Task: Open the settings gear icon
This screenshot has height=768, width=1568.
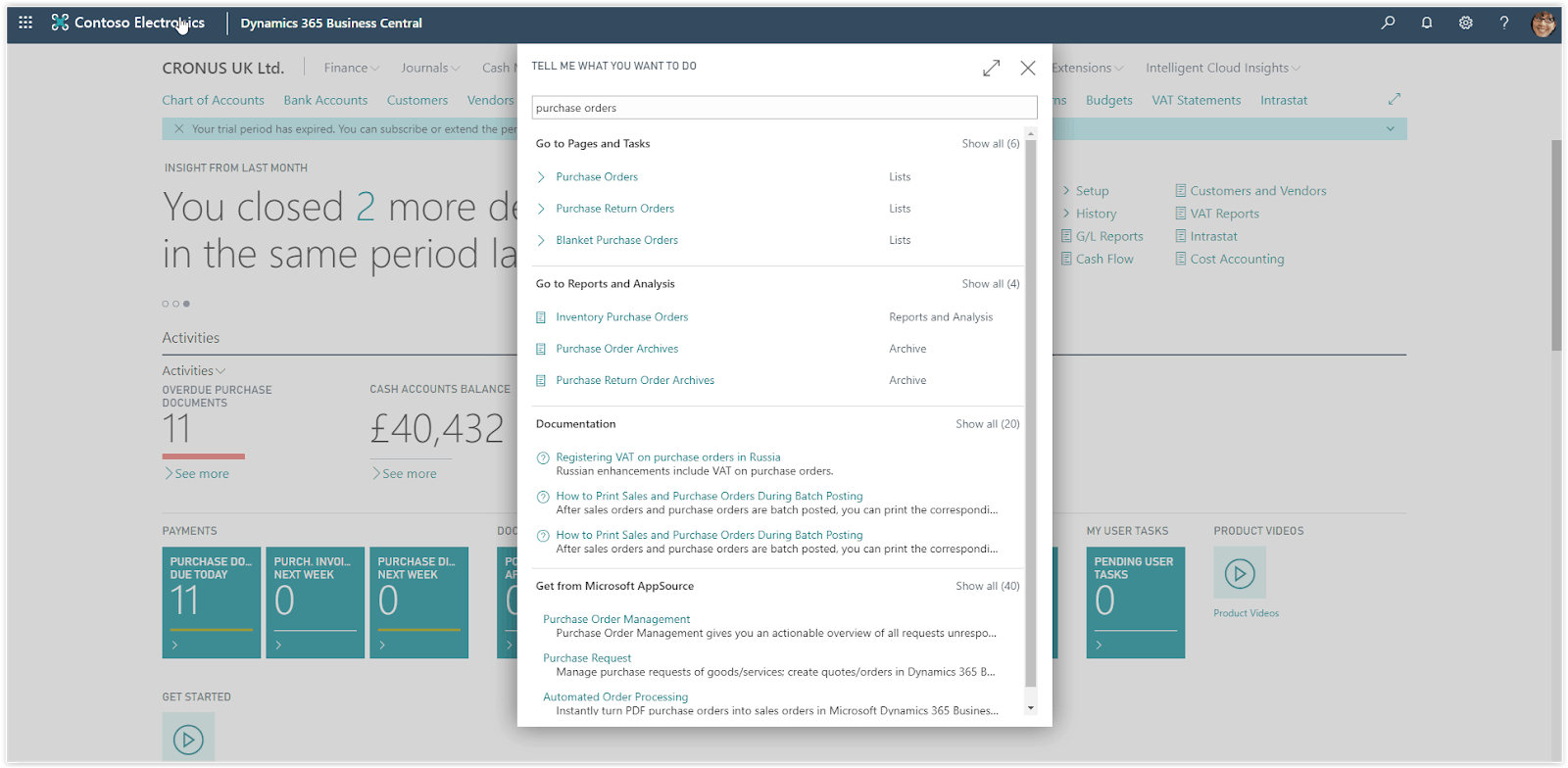Action: pyautogui.click(x=1465, y=23)
